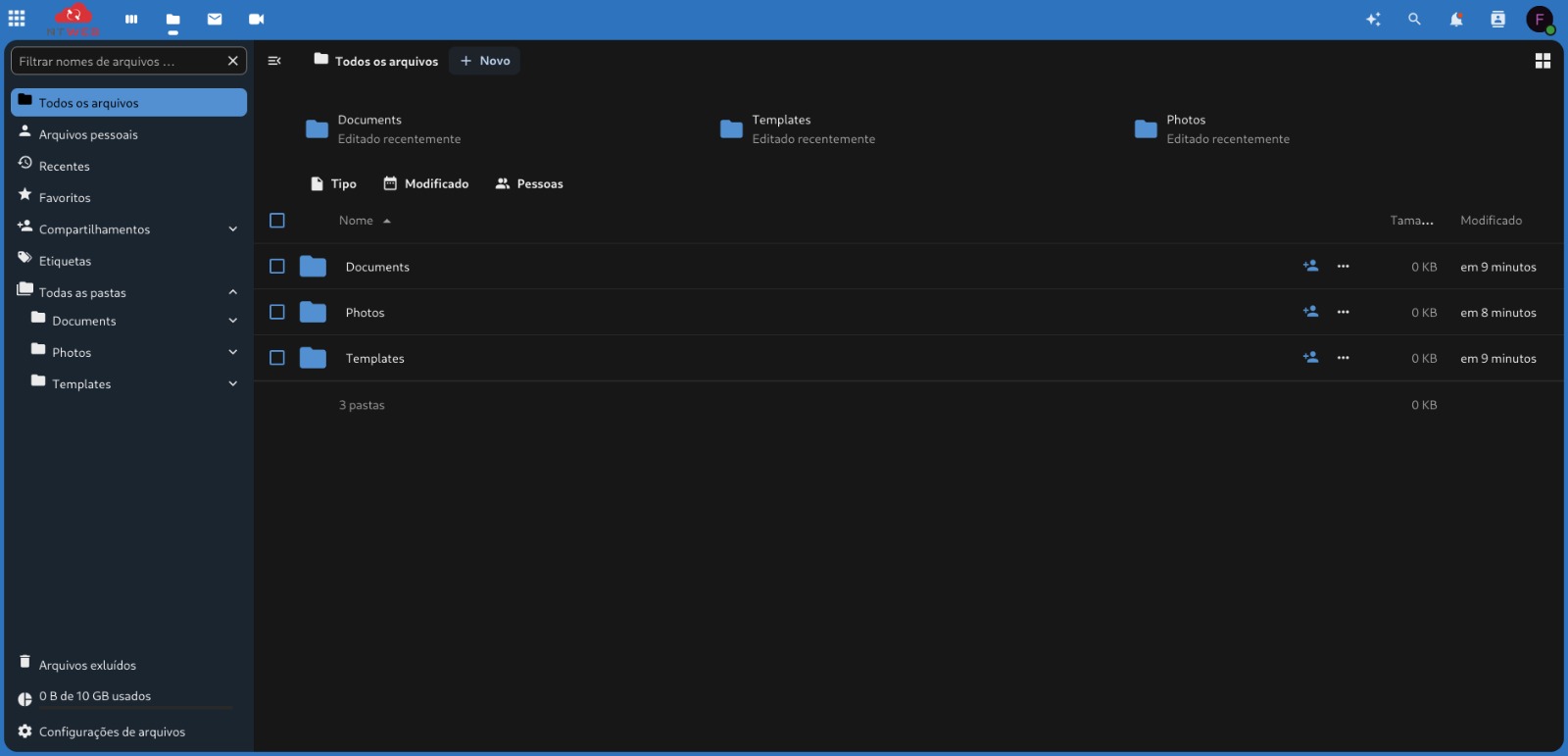
Task: Open actions menu for Photos row
Action: pyautogui.click(x=1344, y=312)
